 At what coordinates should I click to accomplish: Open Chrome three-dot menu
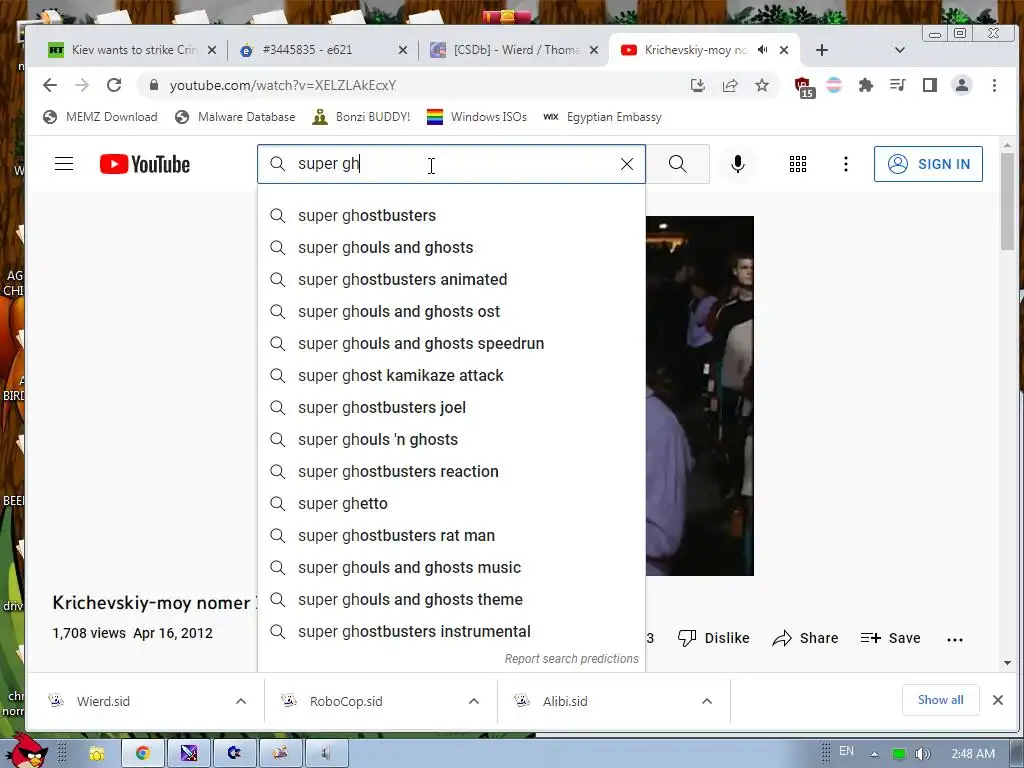(x=995, y=85)
